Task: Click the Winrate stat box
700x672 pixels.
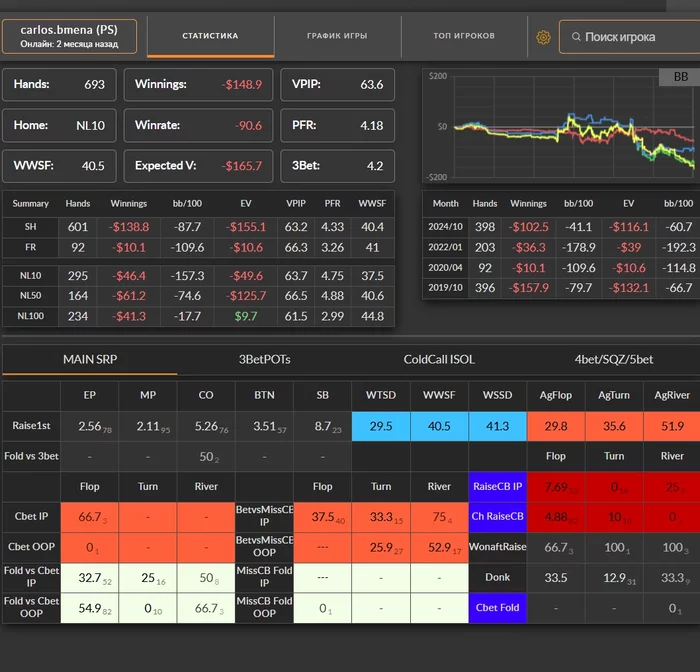Action: [x=198, y=125]
